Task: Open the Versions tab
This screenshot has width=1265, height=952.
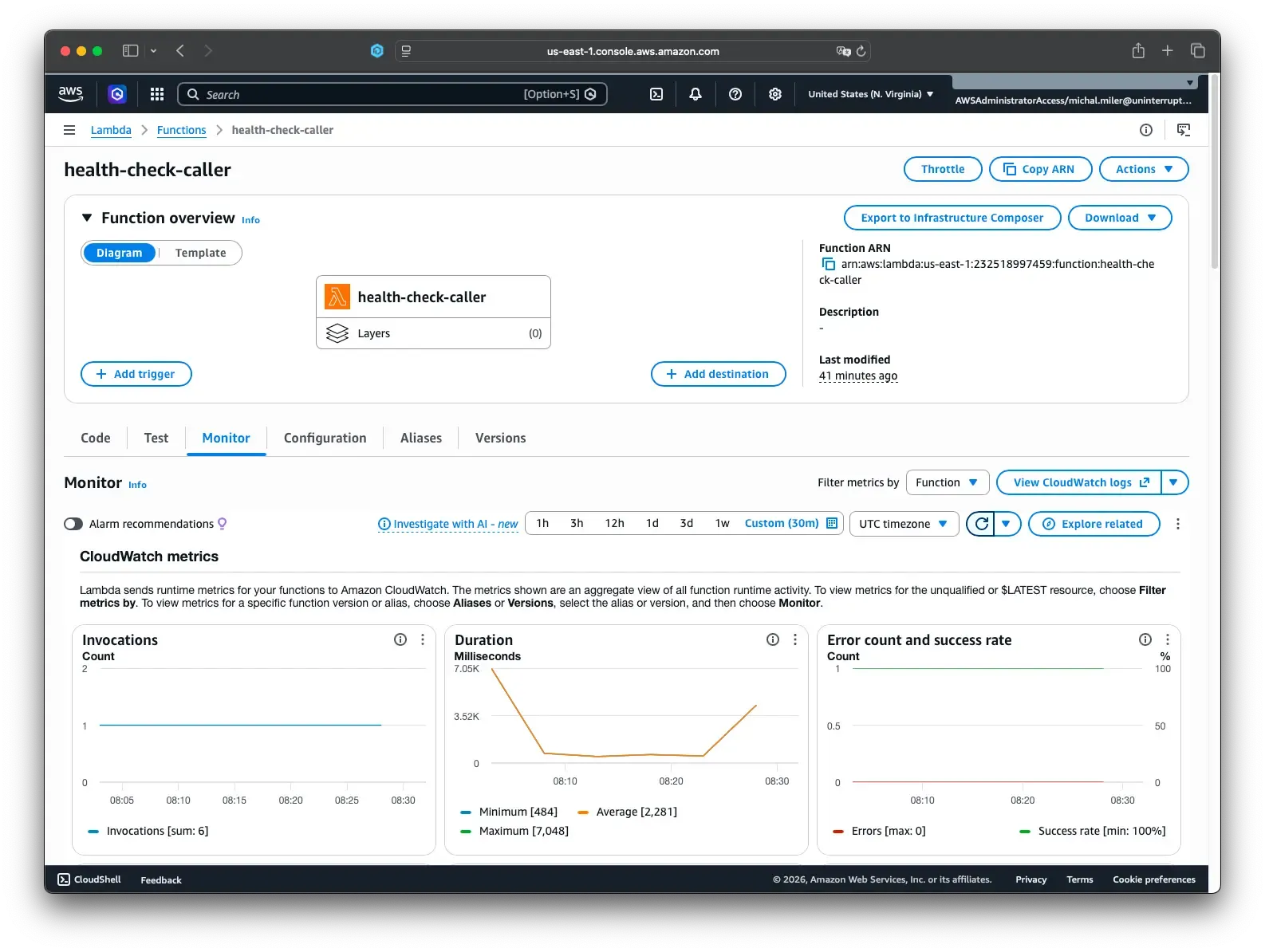Action: pos(501,438)
